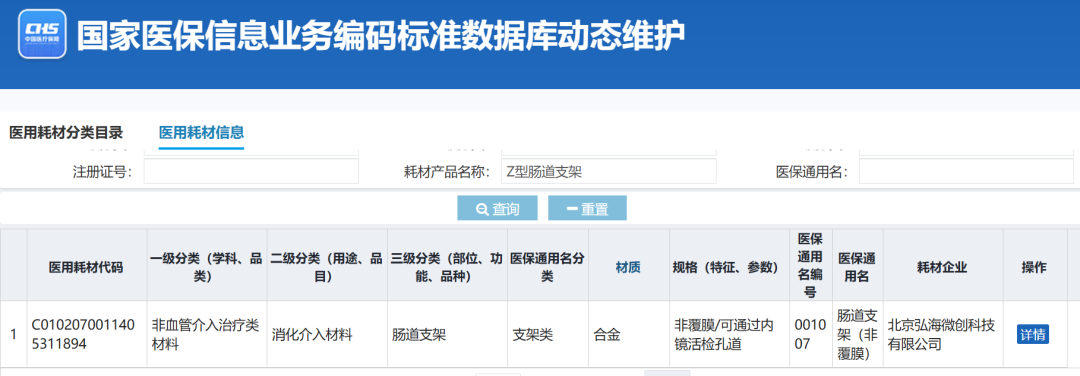Click the 耗材产品名称 field with Z型肠道支架
The width and height of the screenshot is (1080, 376).
coord(608,171)
